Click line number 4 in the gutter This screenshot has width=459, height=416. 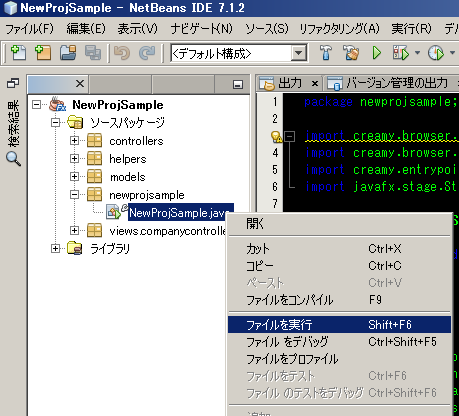coord(275,153)
